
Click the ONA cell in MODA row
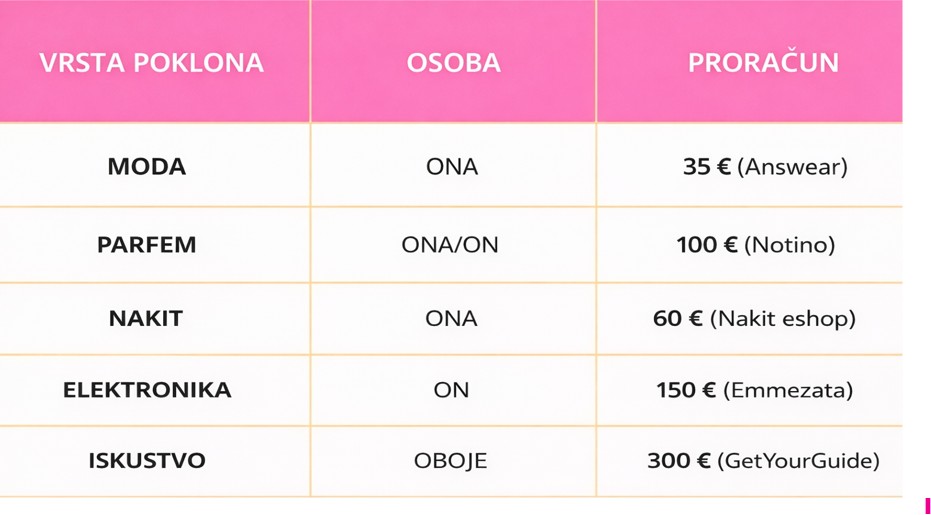[452, 166]
